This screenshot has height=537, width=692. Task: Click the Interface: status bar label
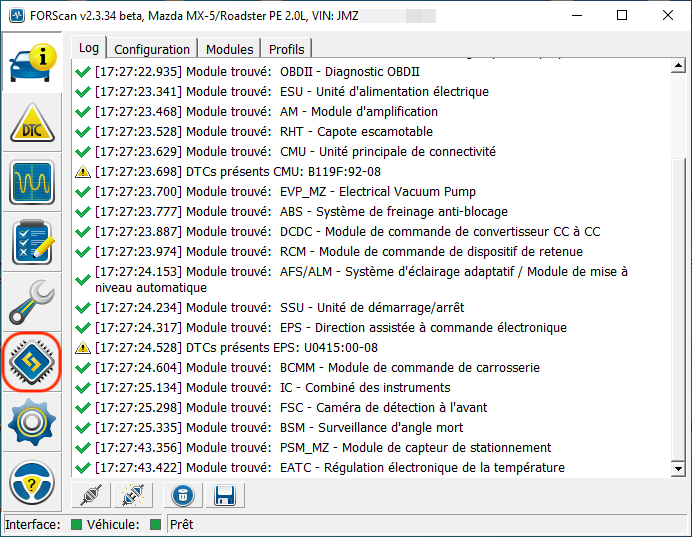(x=33, y=525)
